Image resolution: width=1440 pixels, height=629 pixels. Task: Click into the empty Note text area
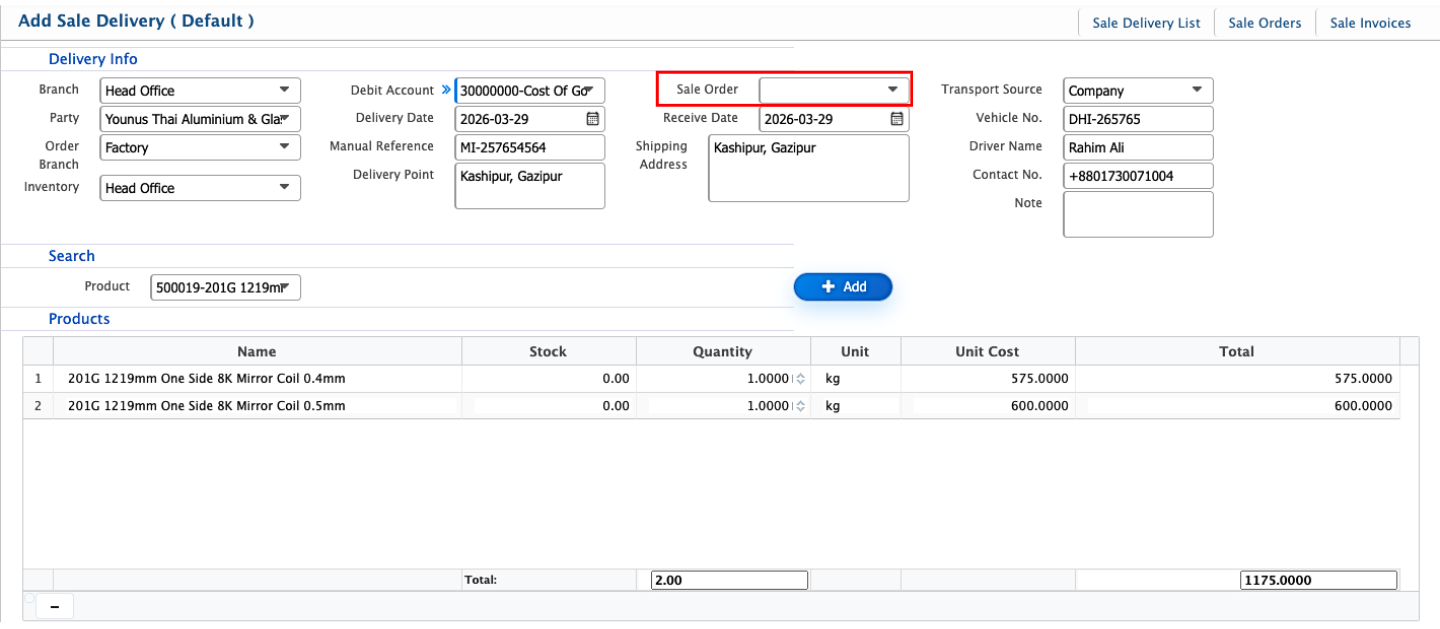pos(1137,214)
